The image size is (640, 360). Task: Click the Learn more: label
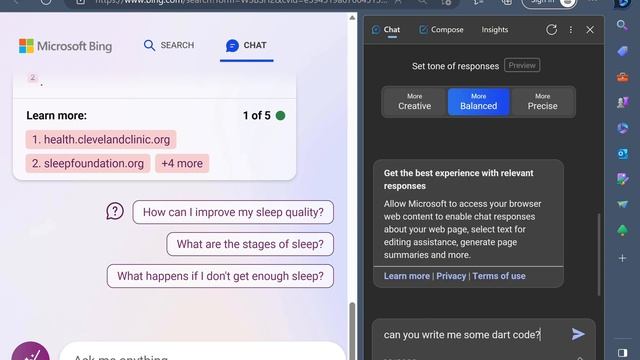[57, 116]
